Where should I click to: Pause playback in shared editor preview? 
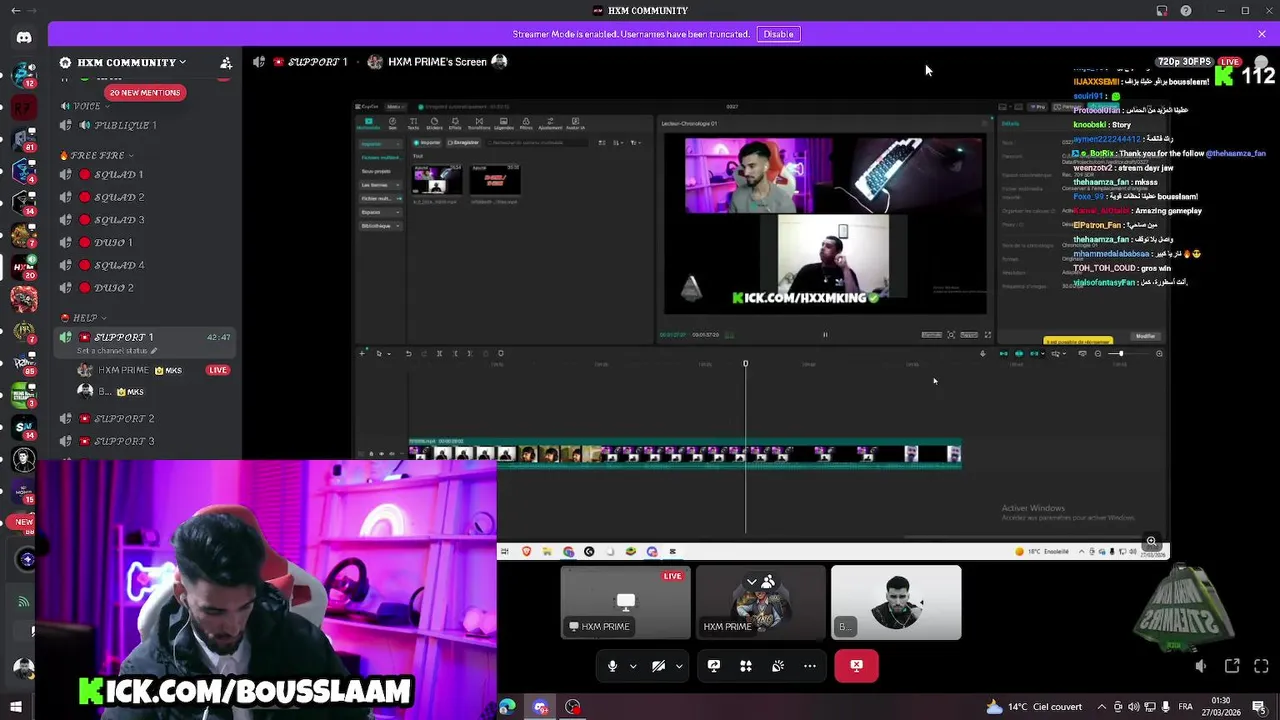click(825, 335)
